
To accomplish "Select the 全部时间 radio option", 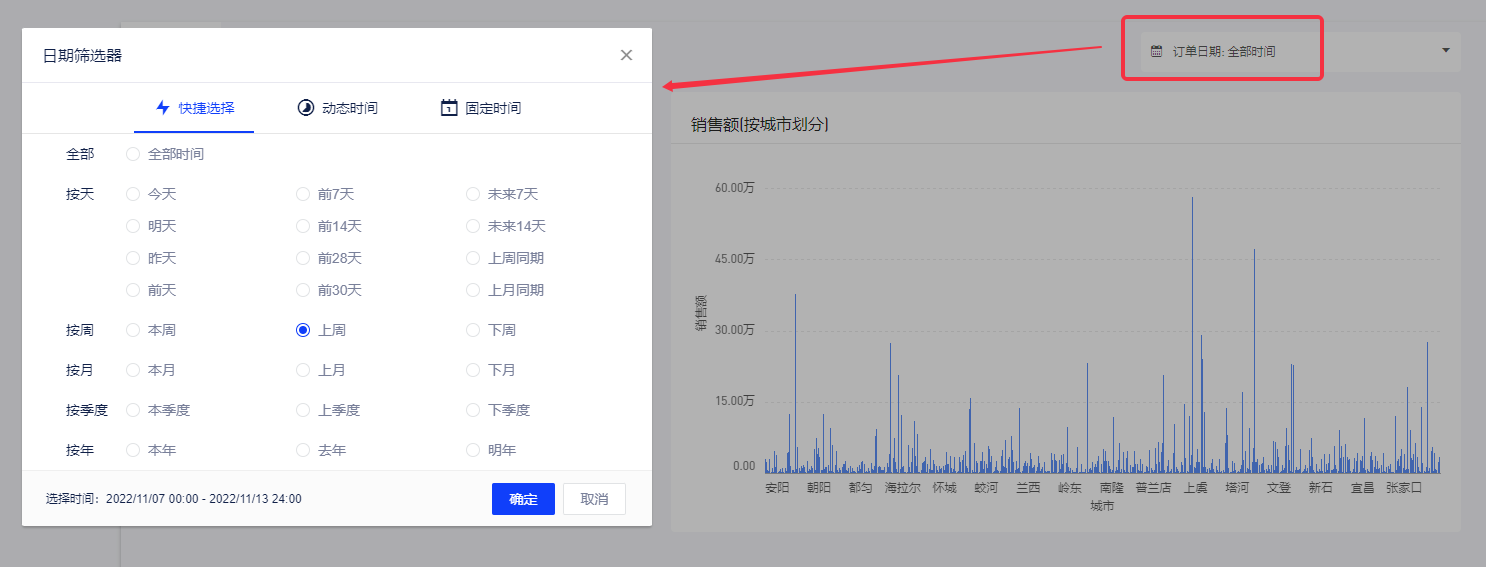I will click(133, 154).
